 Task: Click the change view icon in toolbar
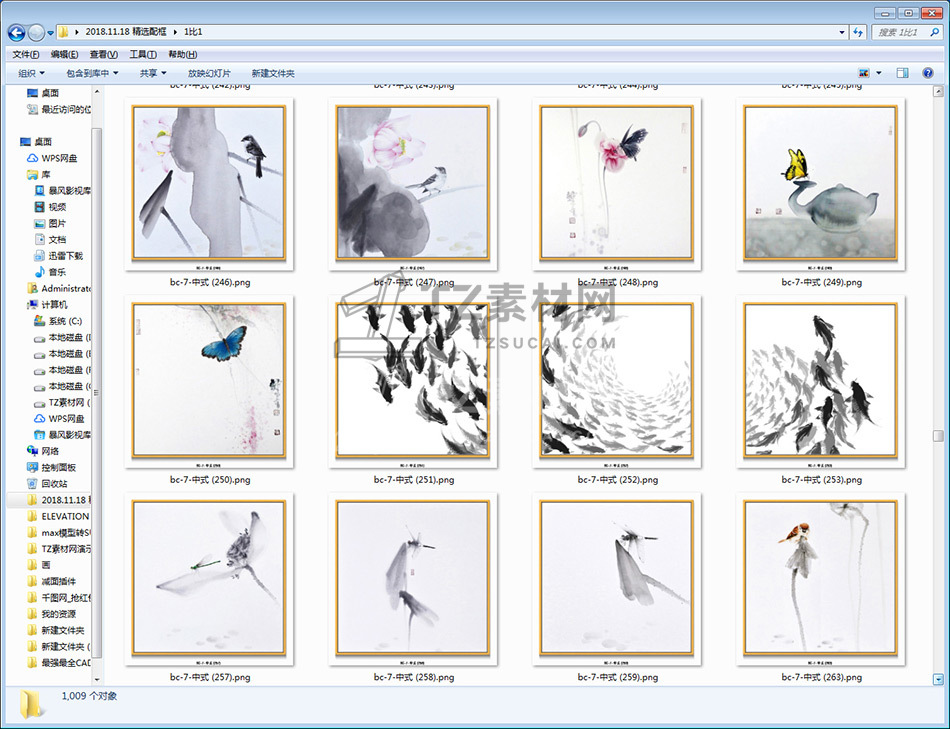click(864, 73)
